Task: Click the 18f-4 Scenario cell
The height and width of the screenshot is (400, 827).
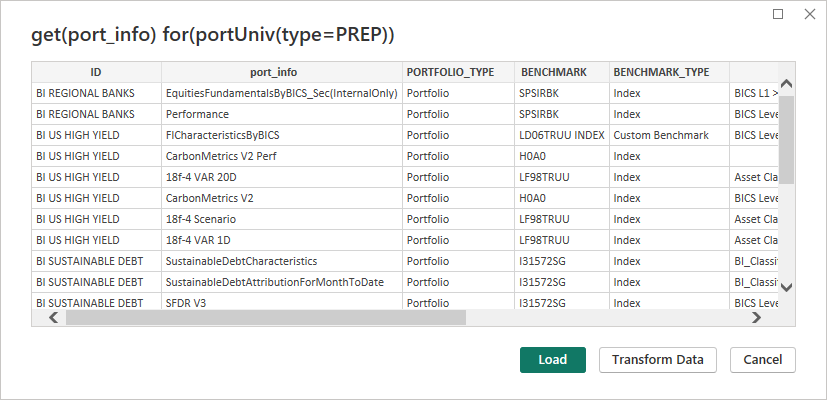Action: [282, 219]
